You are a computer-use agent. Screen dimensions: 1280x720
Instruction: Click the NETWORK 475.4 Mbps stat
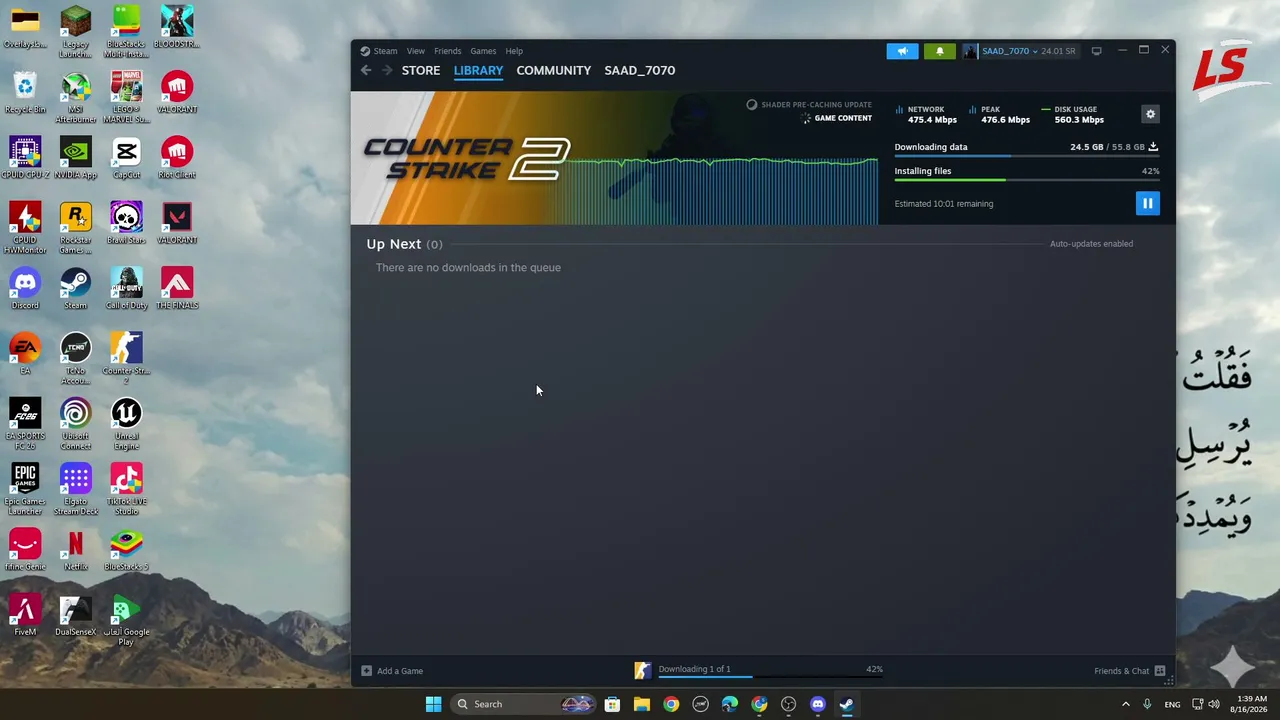926,115
